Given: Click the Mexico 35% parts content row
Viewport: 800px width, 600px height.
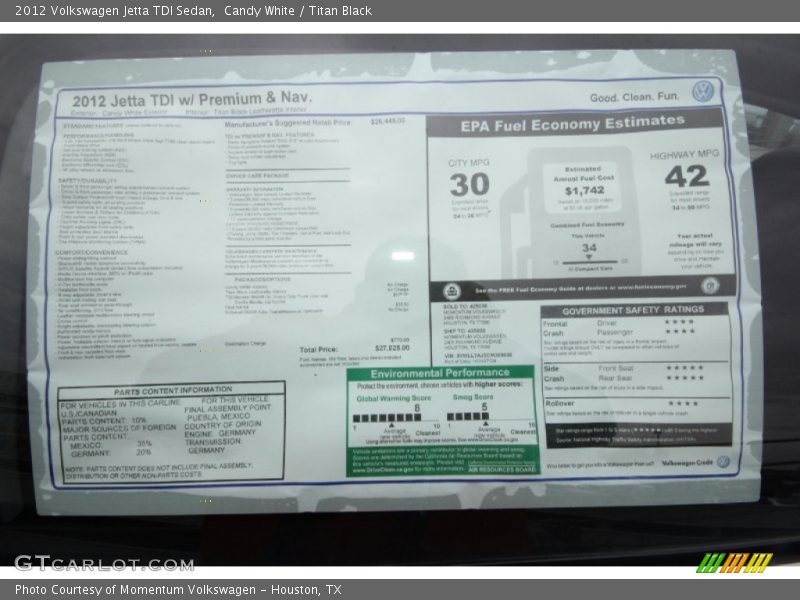Looking at the screenshot, I should 110,445.
